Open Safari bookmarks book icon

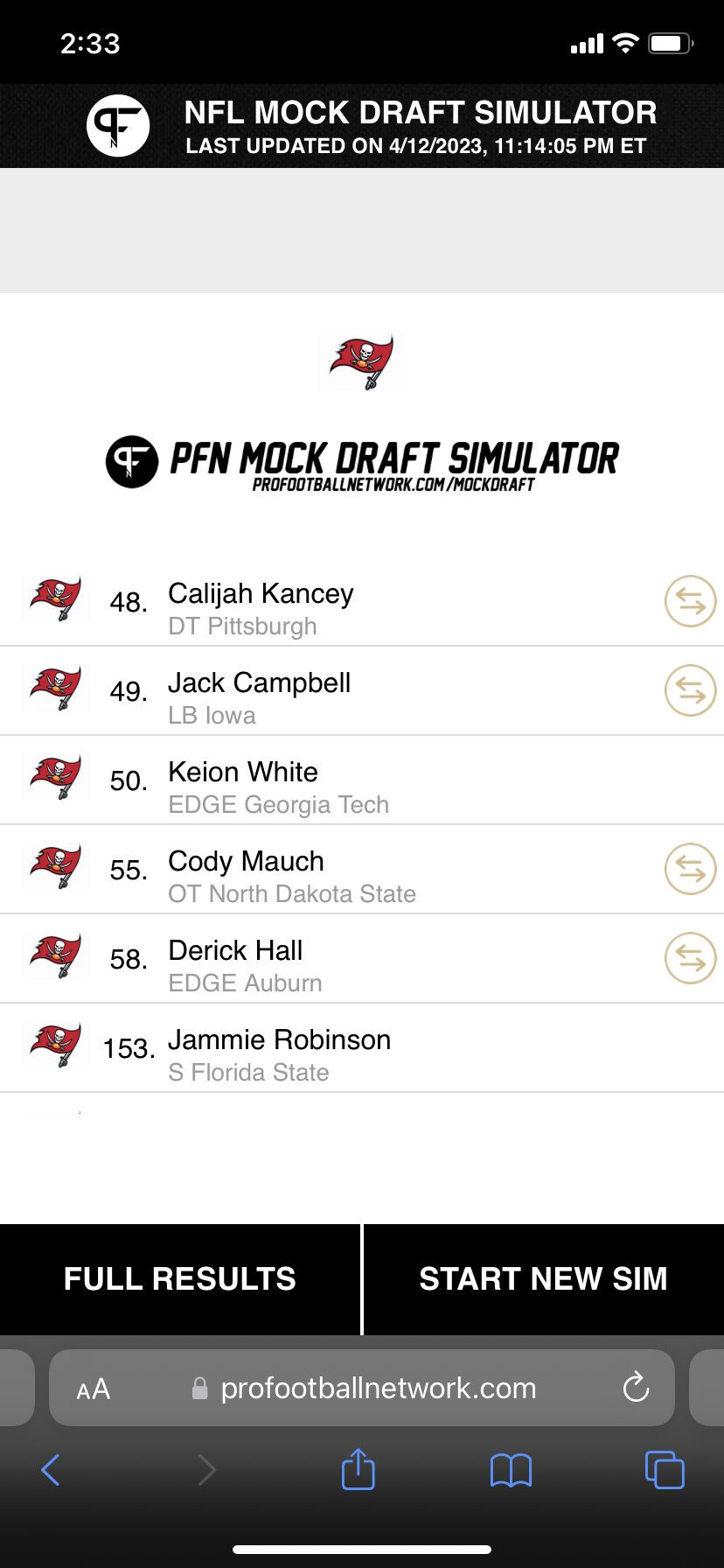pos(512,1470)
